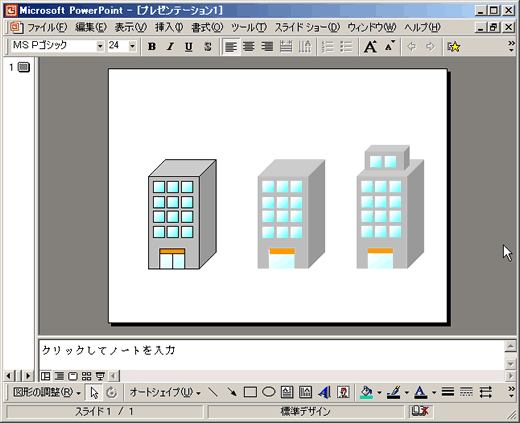Click the Center align text icon

[249, 46]
